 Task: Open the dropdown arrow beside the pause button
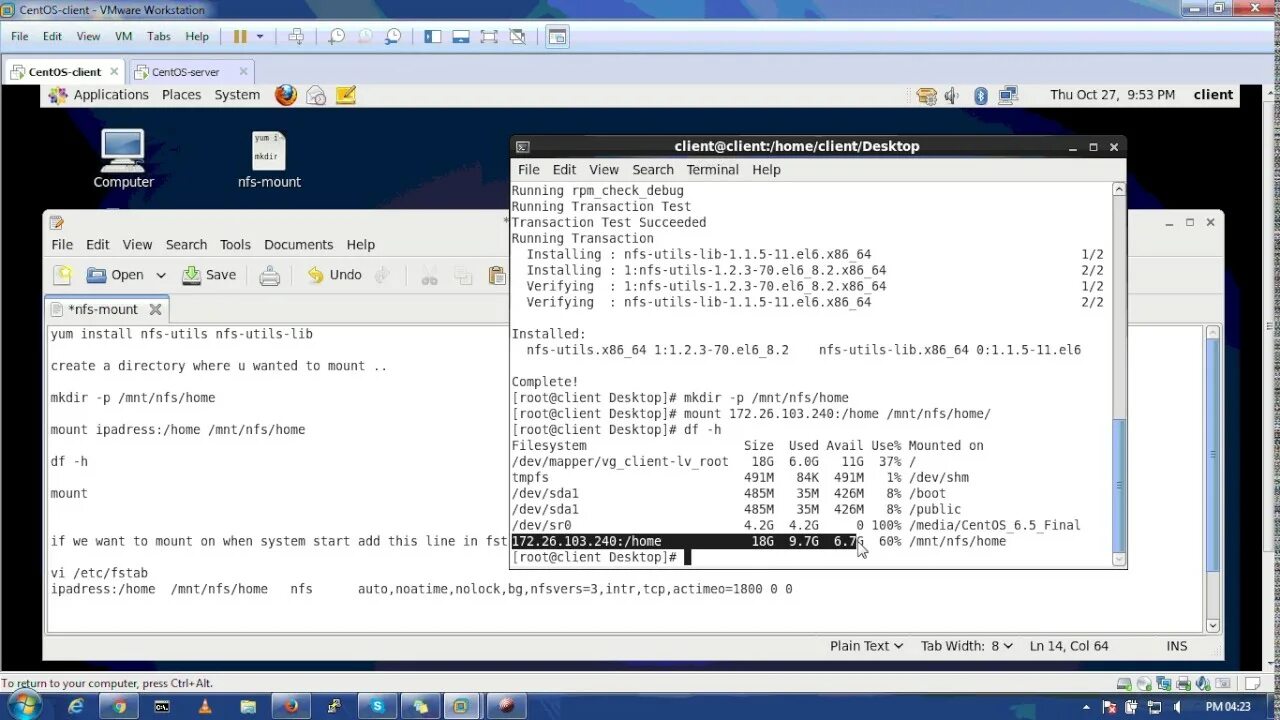click(x=260, y=36)
